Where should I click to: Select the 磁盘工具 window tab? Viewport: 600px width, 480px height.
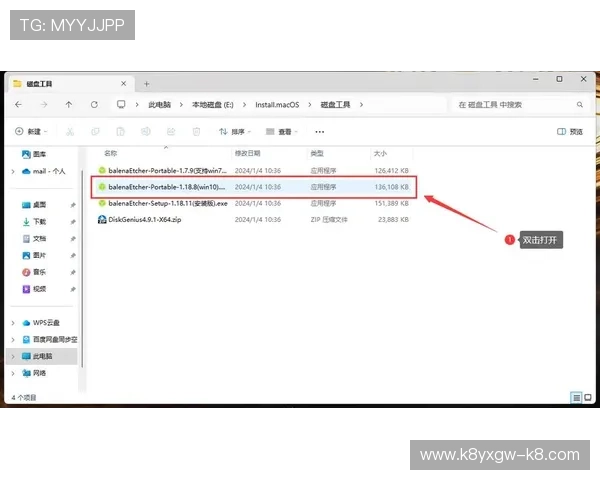click(45, 84)
